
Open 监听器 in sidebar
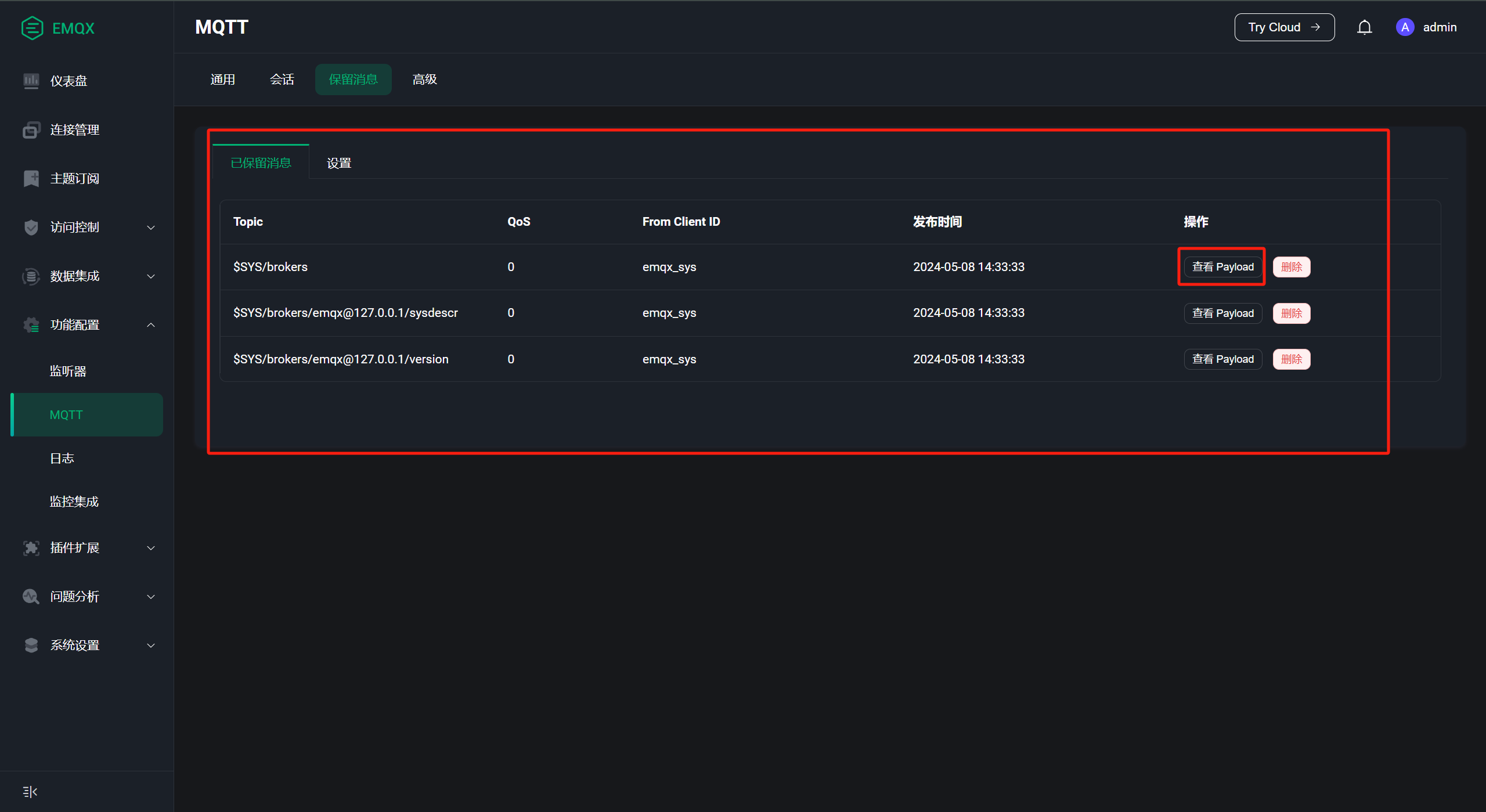[x=68, y=371]
